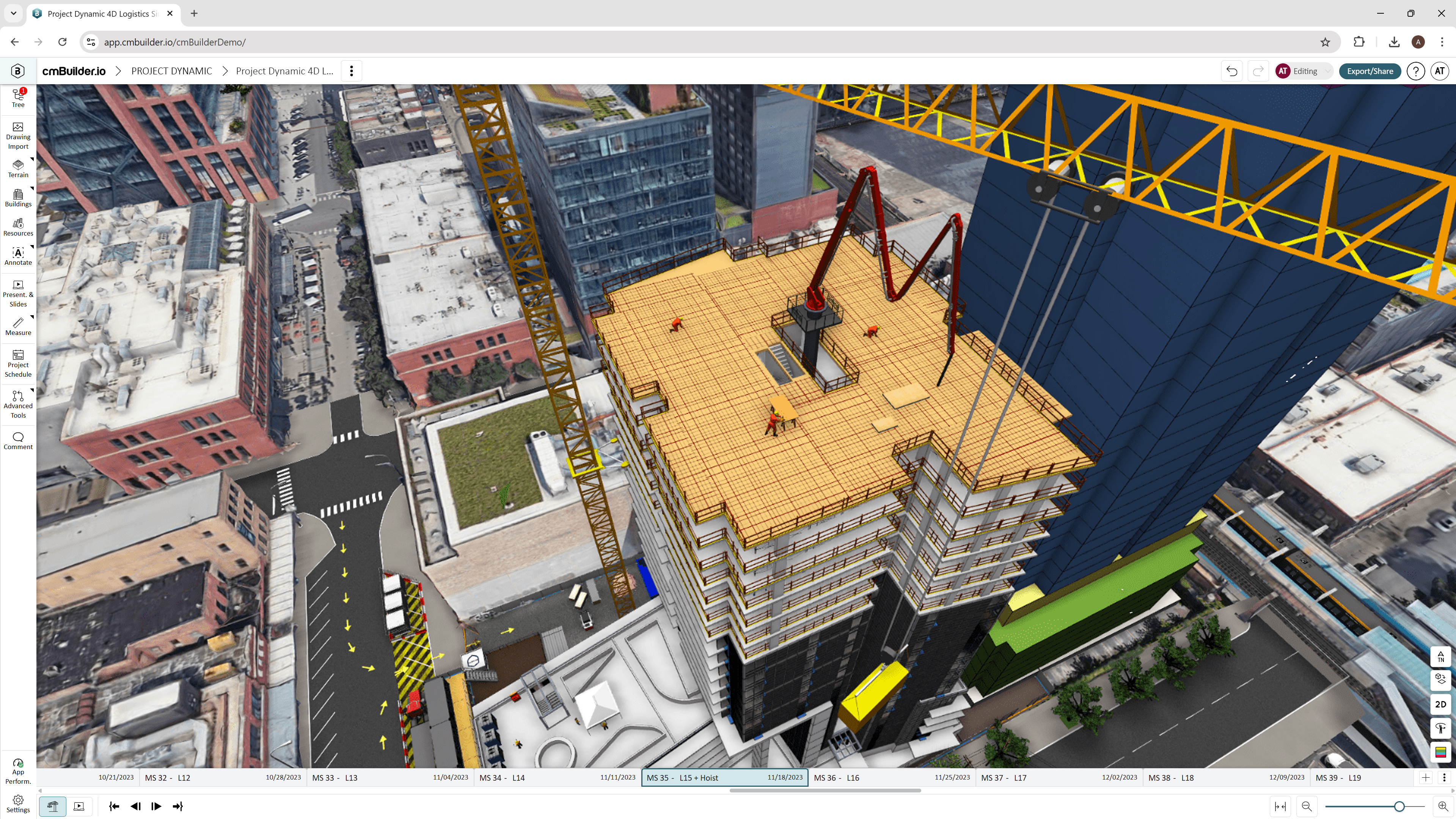Image resolution: width=1456 pixels, height=819 pixels.
Task: Open the project three-dot options menu
Action: point(352,71)
